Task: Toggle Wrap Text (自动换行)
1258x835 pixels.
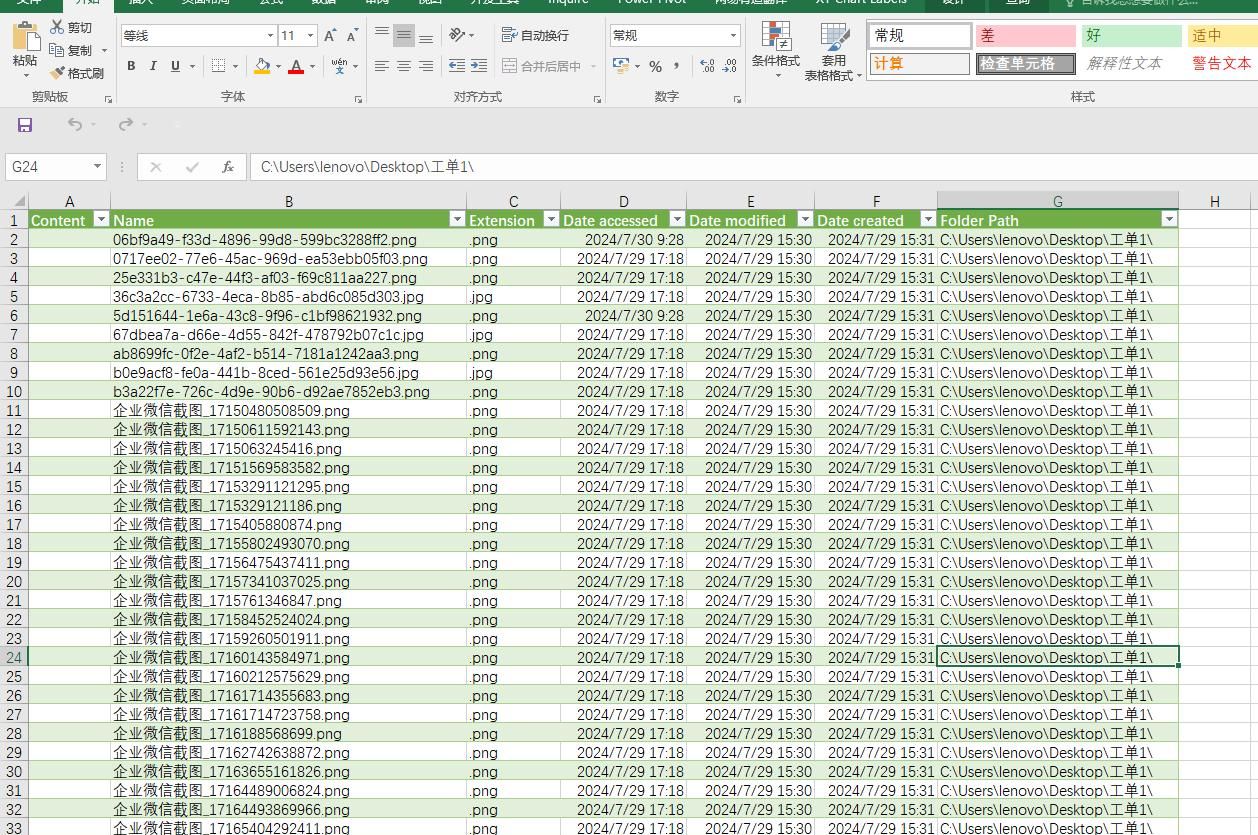Action: 535,35
